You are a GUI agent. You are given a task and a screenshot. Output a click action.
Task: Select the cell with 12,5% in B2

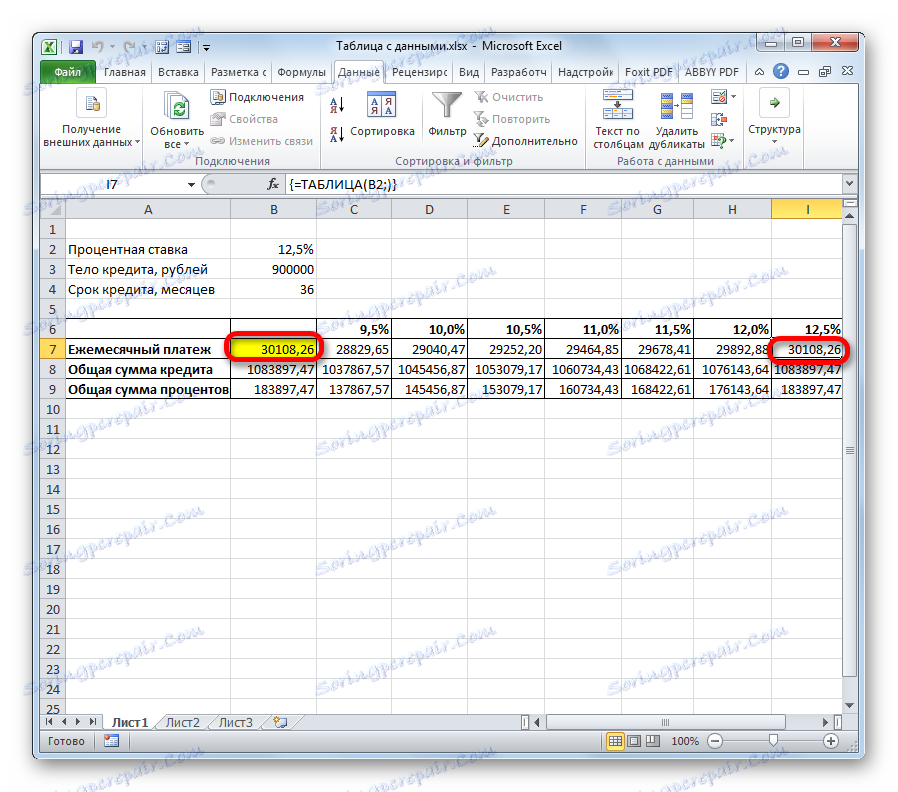pyautogui.click(x=274, y=250)
